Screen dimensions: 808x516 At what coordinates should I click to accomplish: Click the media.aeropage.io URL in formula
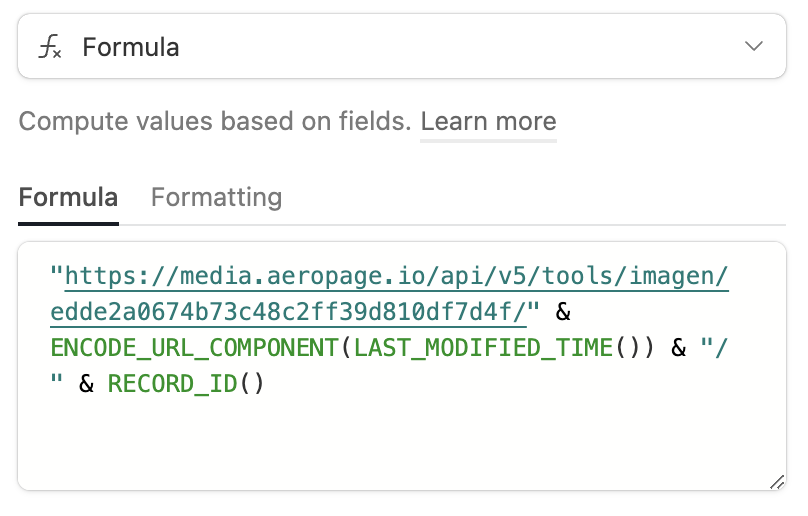(x=396, y=276)
